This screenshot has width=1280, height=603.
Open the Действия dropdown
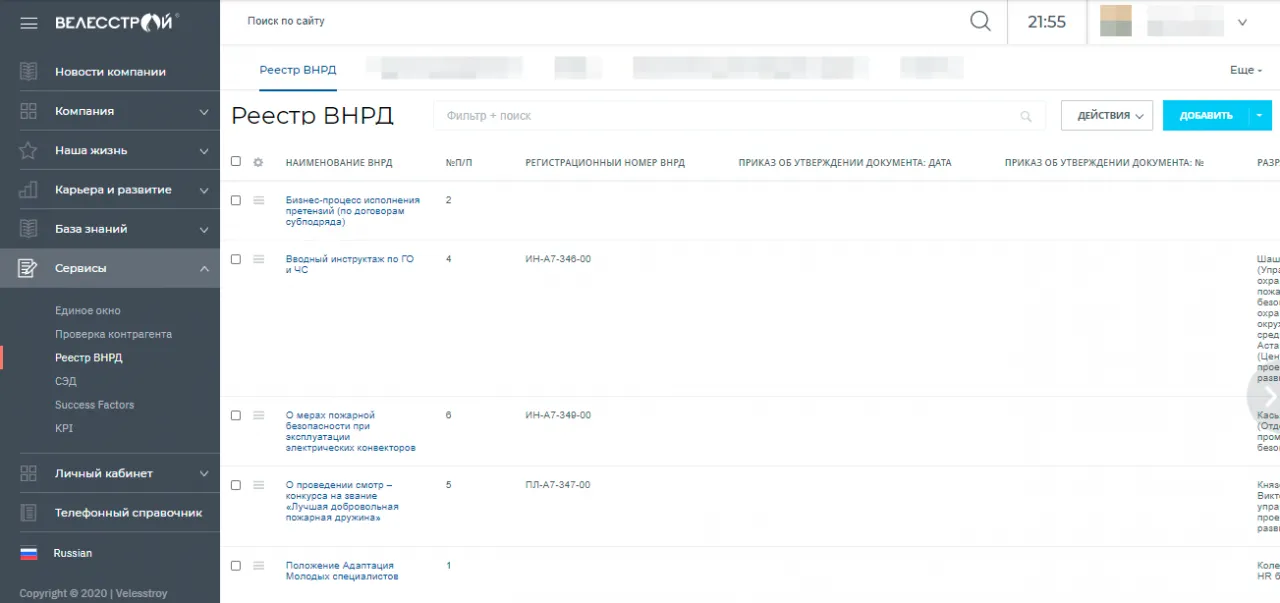click(x=1107, y=116)
